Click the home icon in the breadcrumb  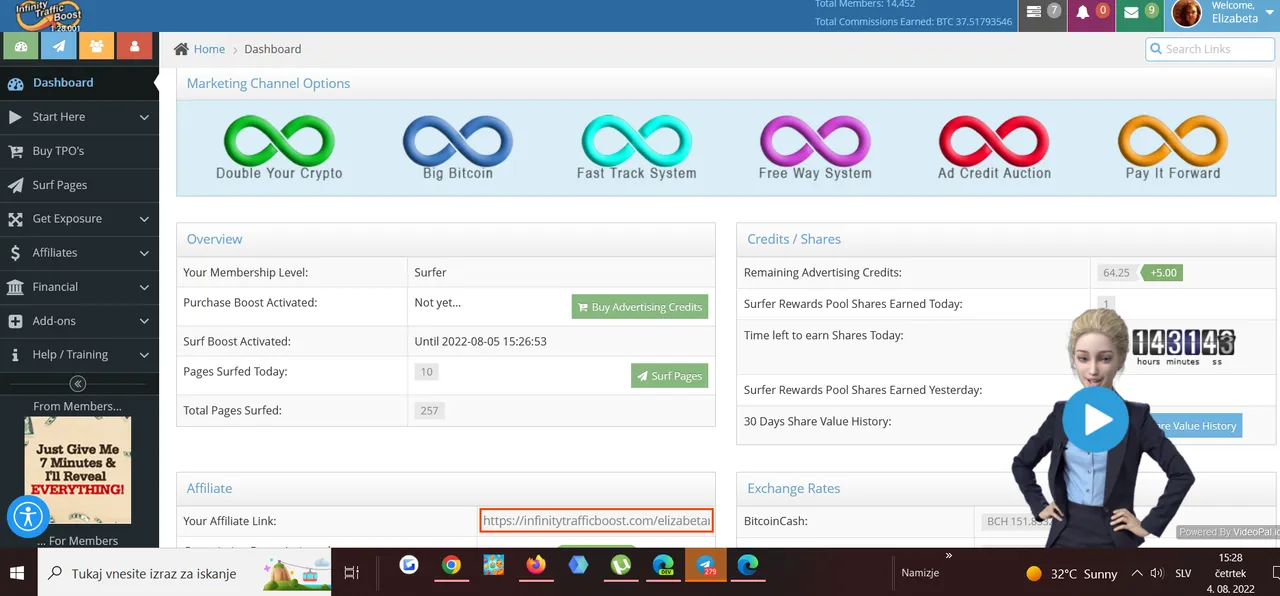pyautogui.click(x=181, y=49)
